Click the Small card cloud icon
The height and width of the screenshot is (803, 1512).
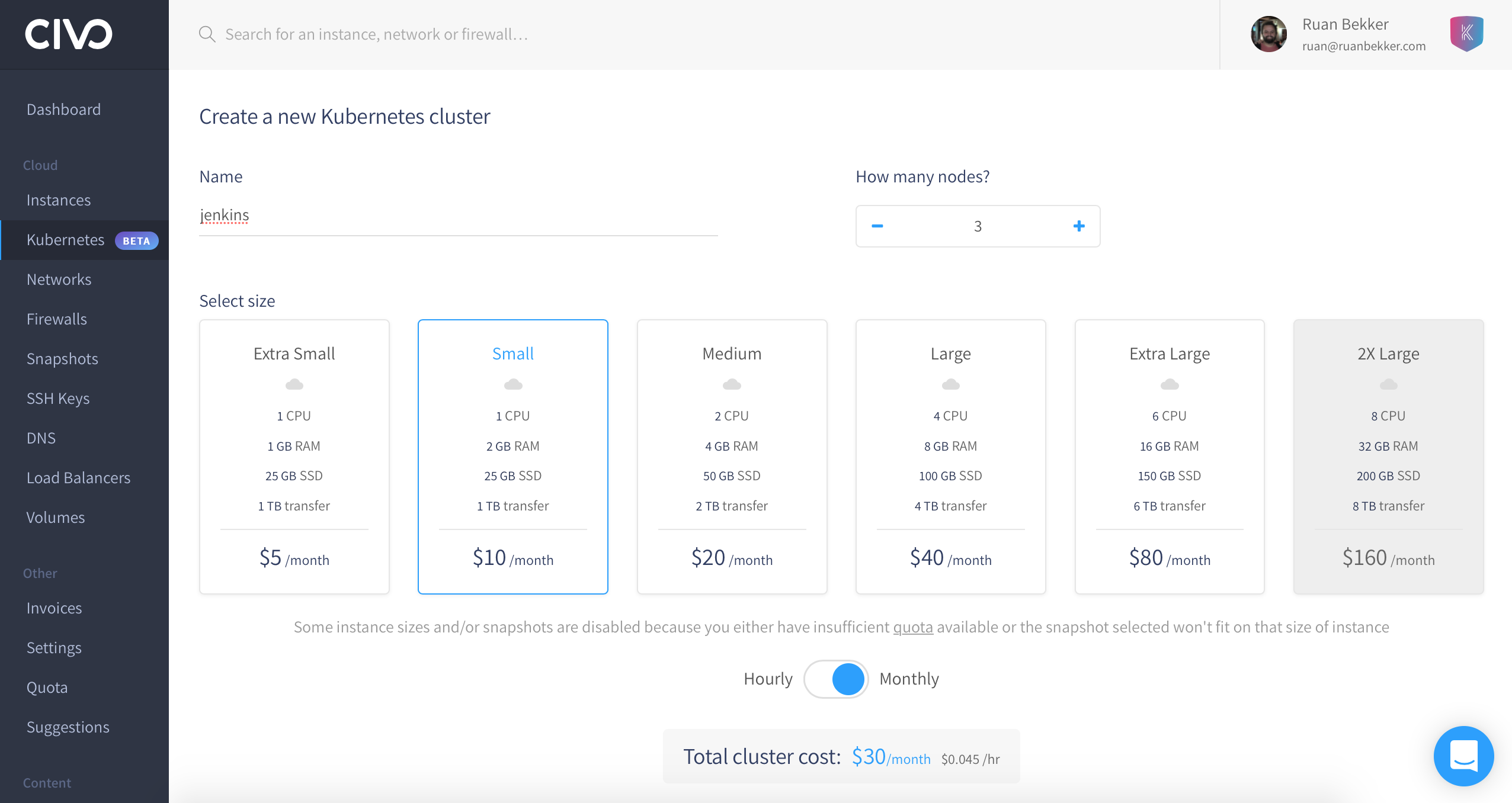513,385
